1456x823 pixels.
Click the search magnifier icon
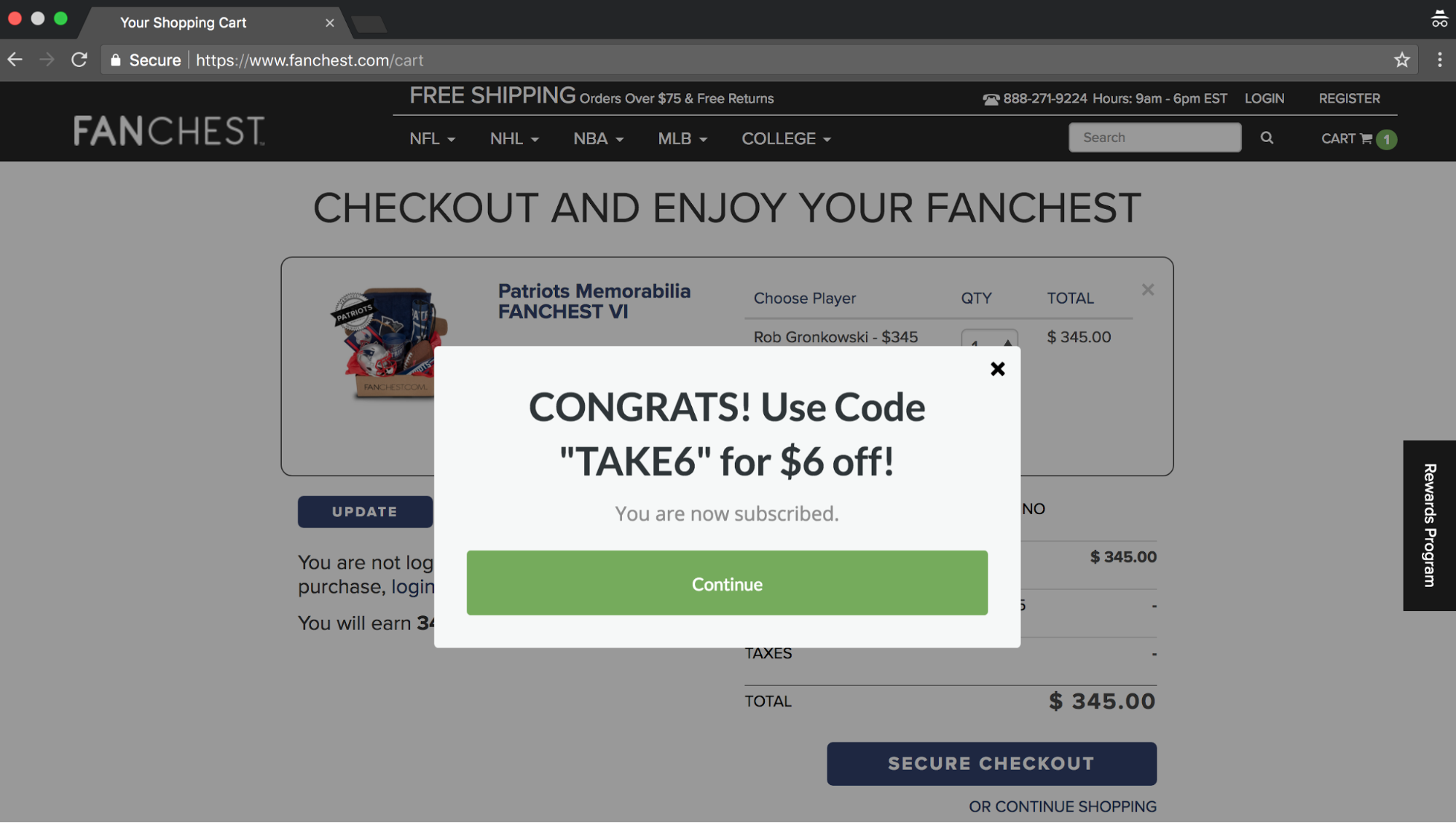pos(1267,137)
